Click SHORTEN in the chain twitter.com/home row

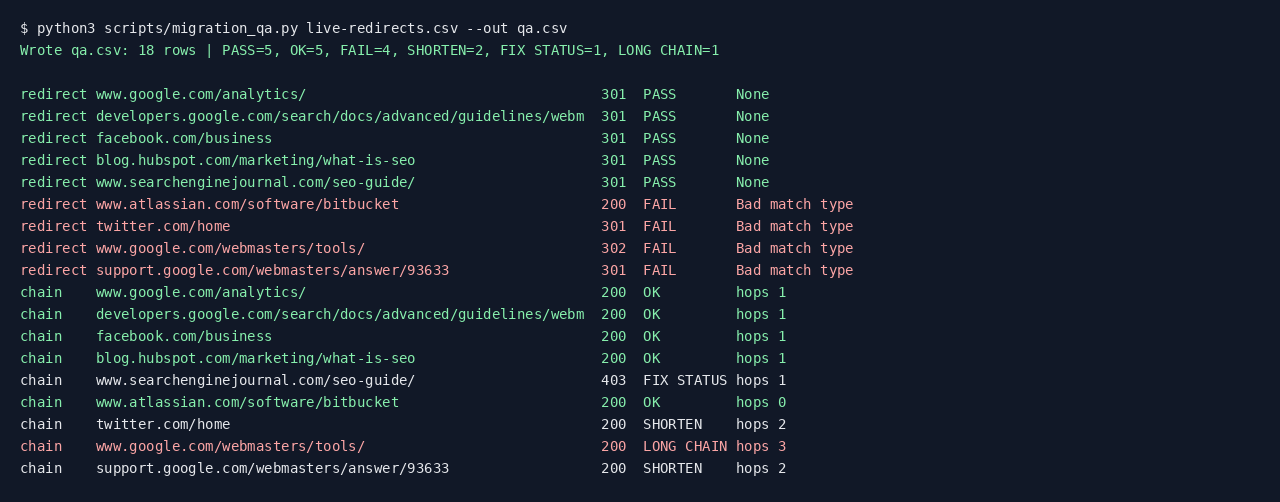(x=672, y=424)
